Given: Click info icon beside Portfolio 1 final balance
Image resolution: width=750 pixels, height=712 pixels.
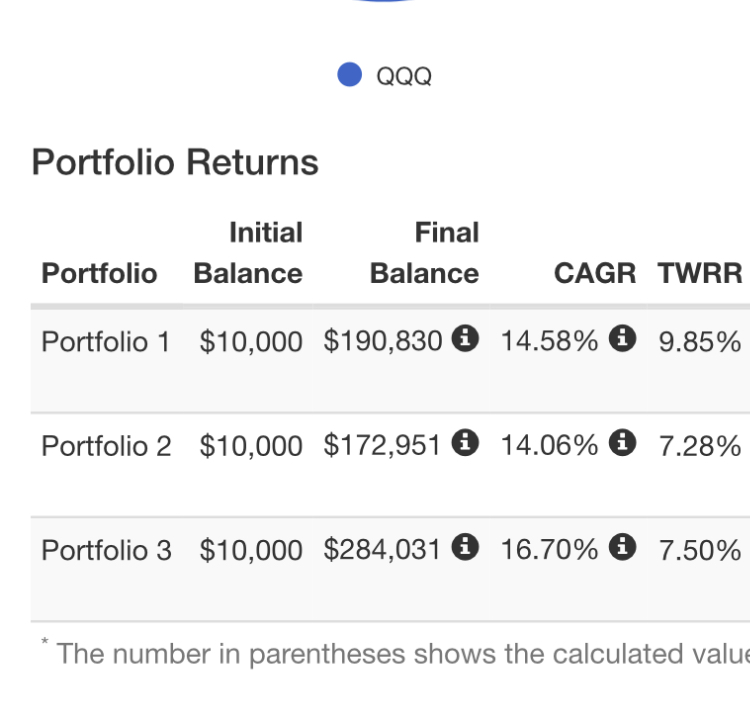Looking at the screenshot, I should (x=463, y=340).
